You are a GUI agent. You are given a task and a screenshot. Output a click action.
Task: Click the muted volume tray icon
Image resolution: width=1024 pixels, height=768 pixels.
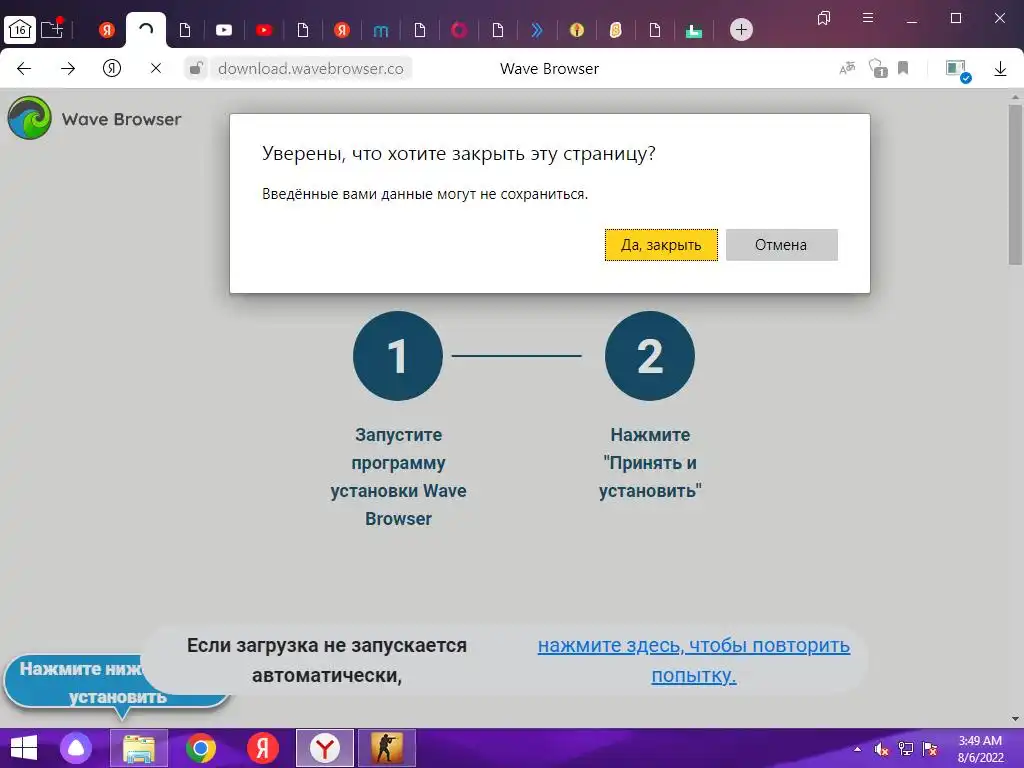coord(881,749)
